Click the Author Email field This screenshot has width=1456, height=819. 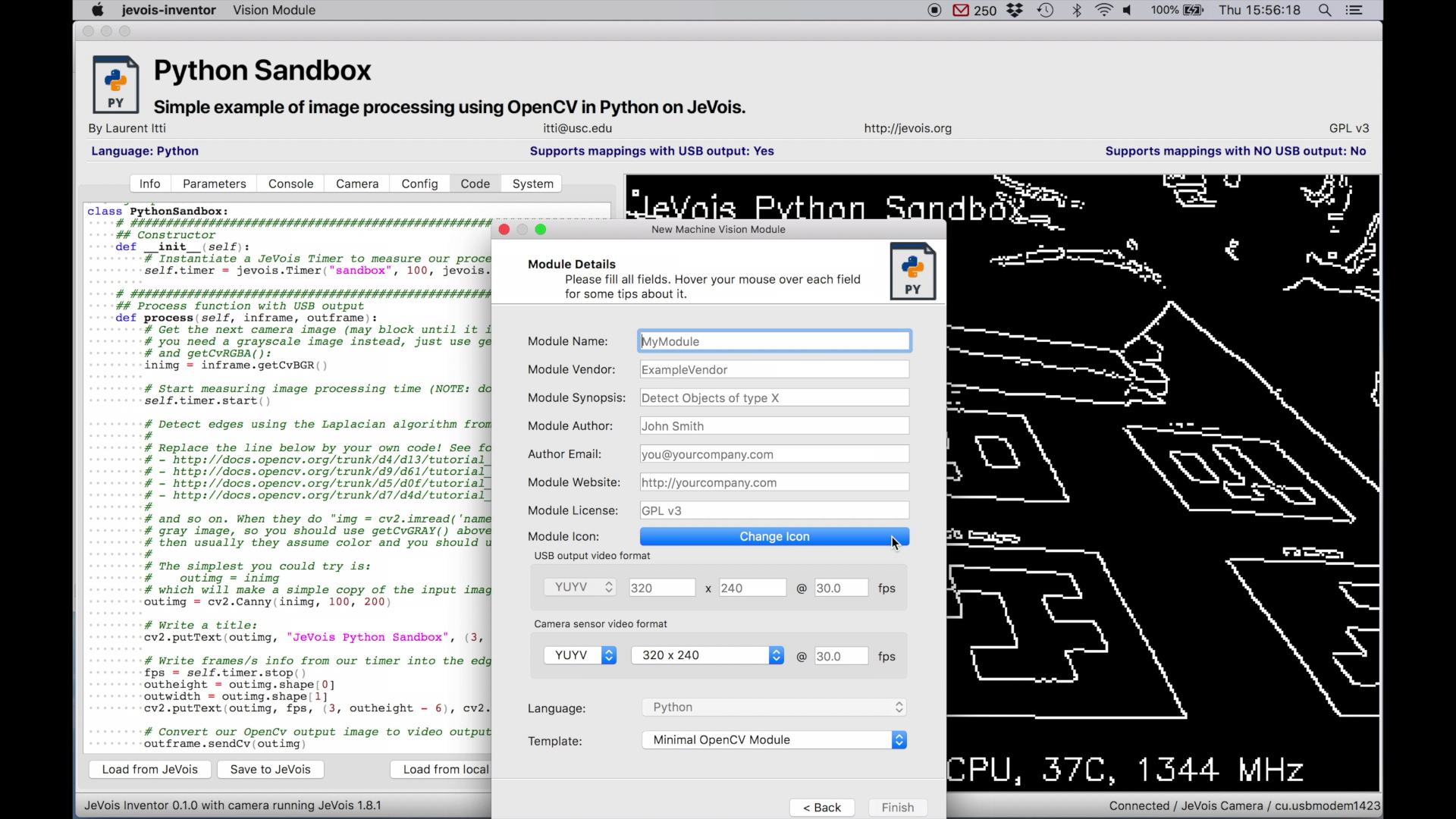774,454
